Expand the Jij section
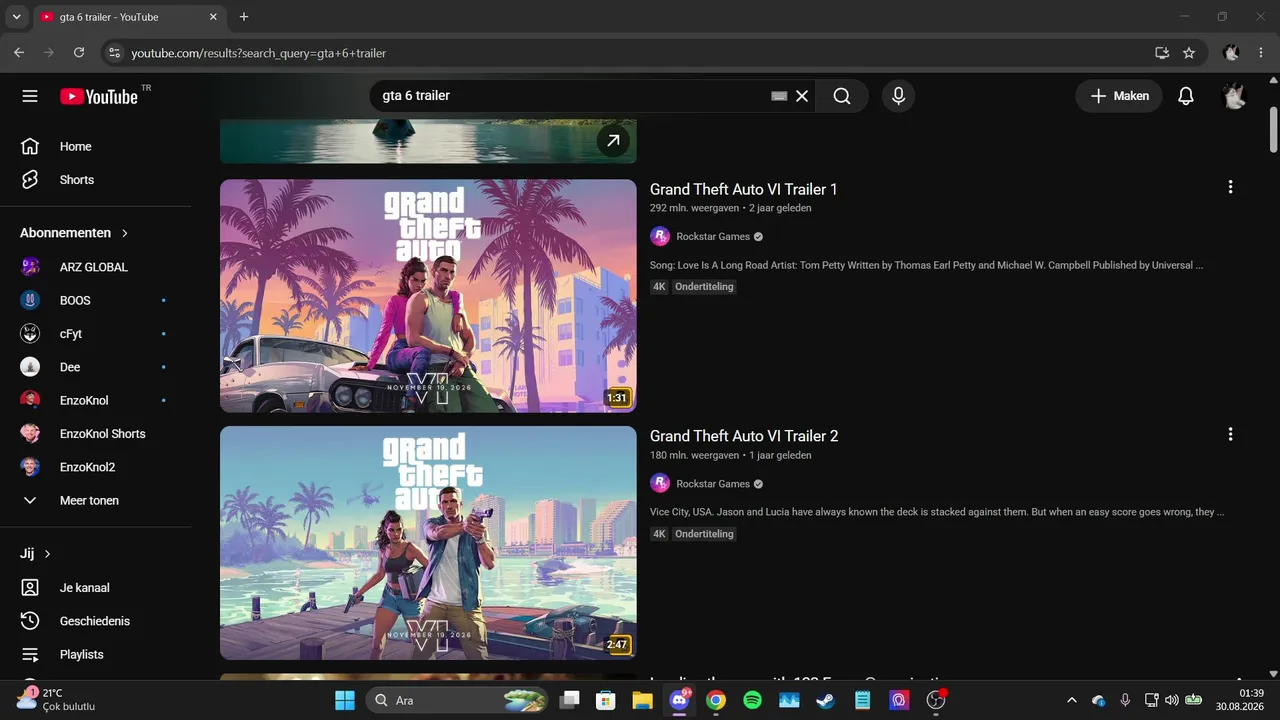This screenshot has height=720, width=1280. 36,554
